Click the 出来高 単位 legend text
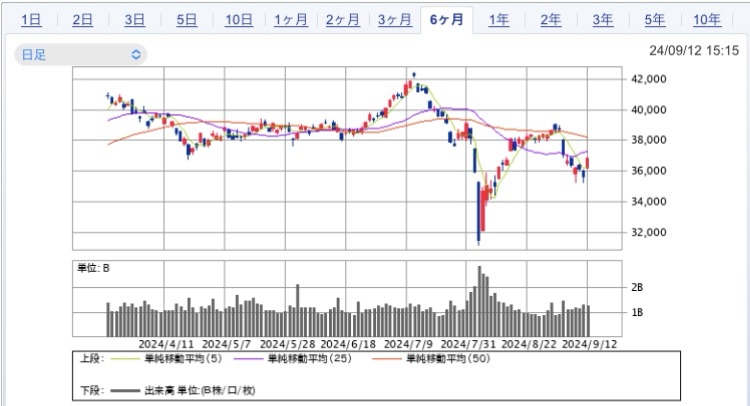750x406 pixels. [x=200, y=391]
